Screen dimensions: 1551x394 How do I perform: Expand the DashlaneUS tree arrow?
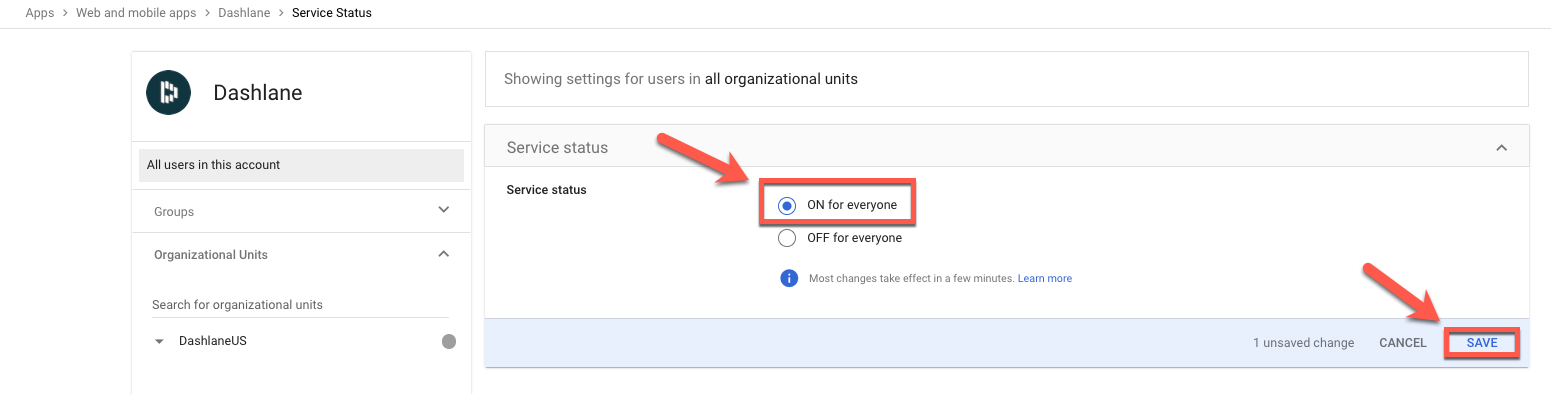(x=159, y=342)
